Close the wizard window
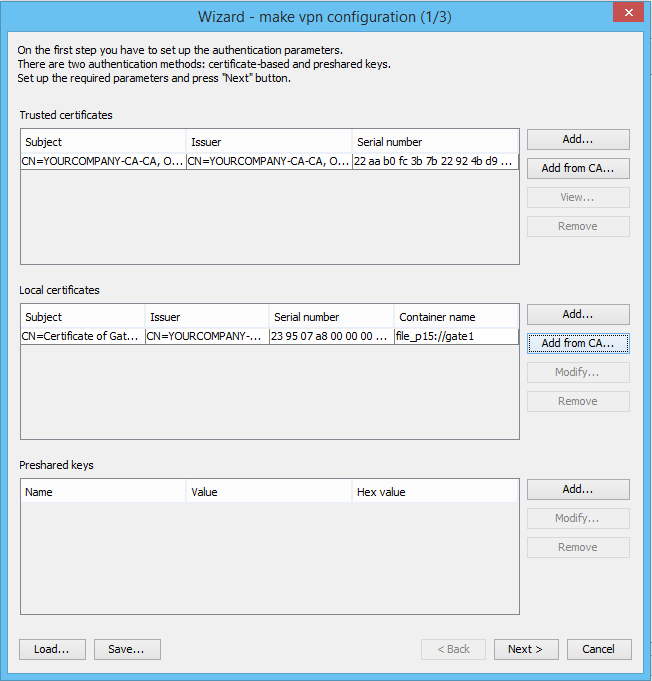Screen dimensions: 652x681 click(x=628, y=12)
